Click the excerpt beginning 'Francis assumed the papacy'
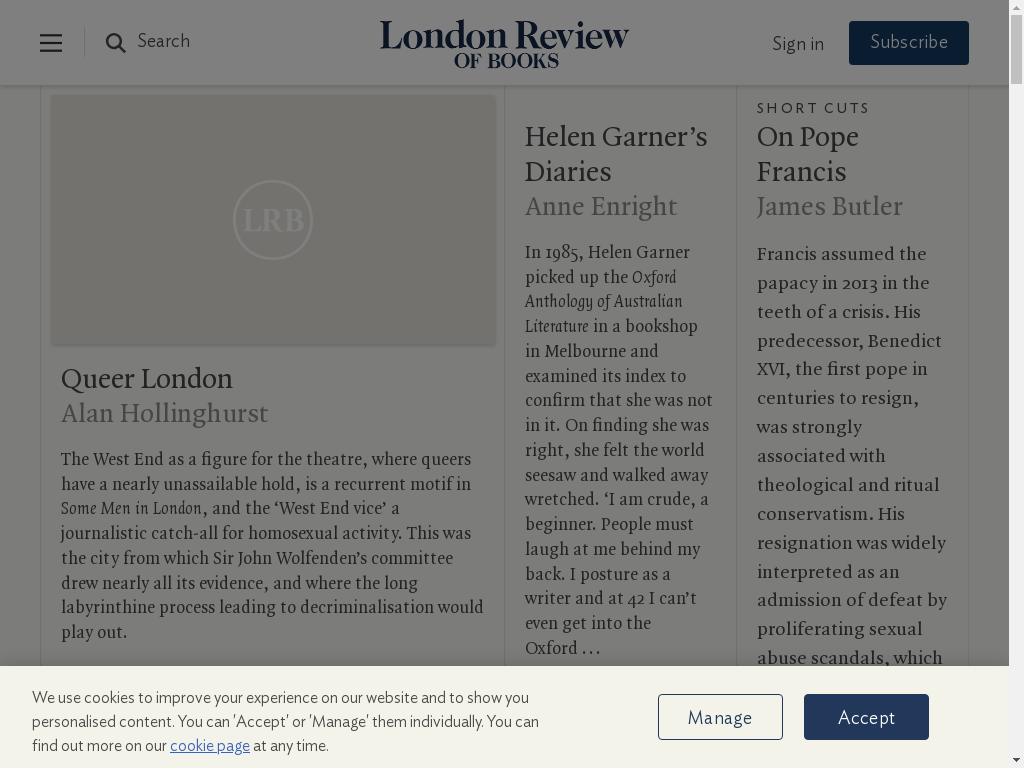 coord(852,455)
